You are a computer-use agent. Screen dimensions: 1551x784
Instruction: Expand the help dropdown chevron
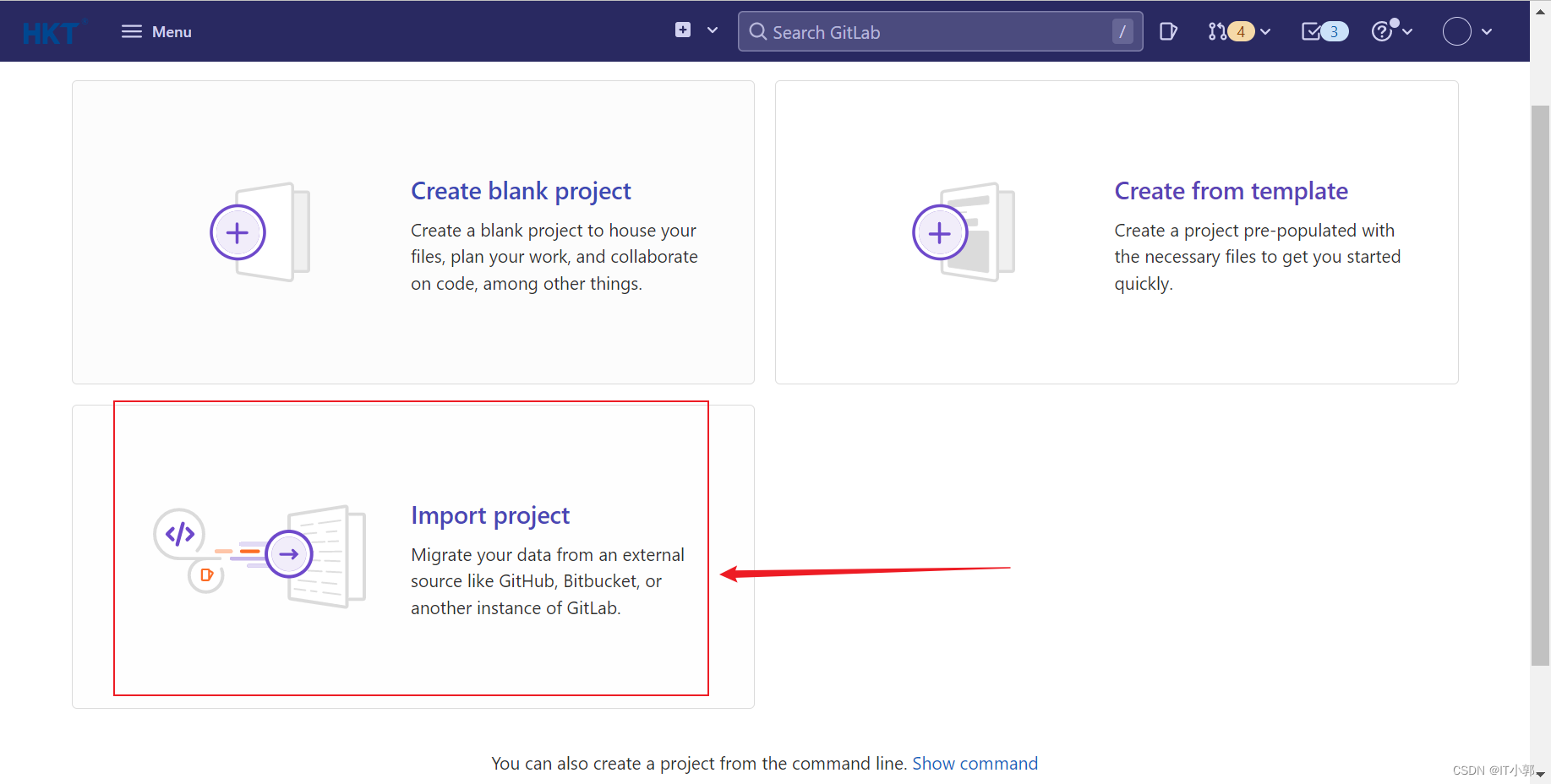(x=1407, y=31)
